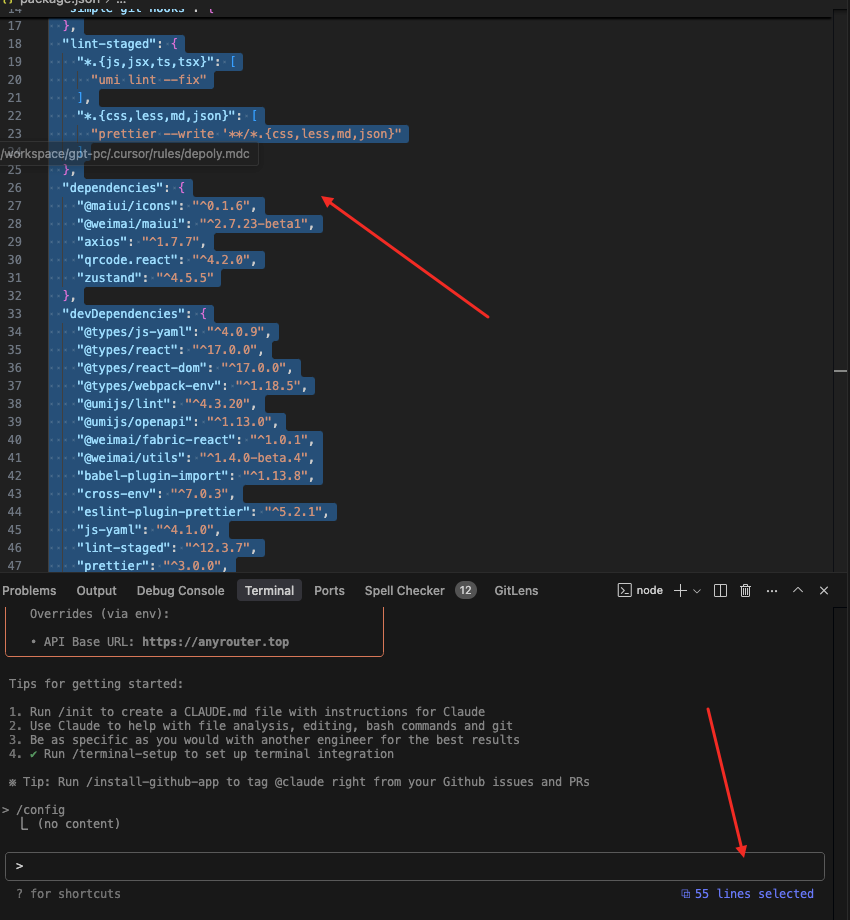The image size is (850, 920).
Task: Open the Debug Console tab
Action: pyautogui.click(x=180, y=590)
